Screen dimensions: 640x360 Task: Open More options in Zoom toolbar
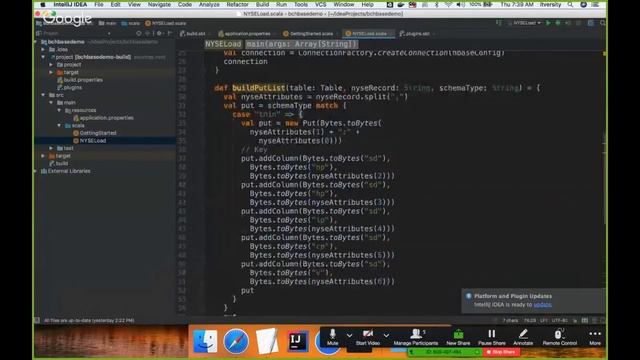click(x=595, y=337)
